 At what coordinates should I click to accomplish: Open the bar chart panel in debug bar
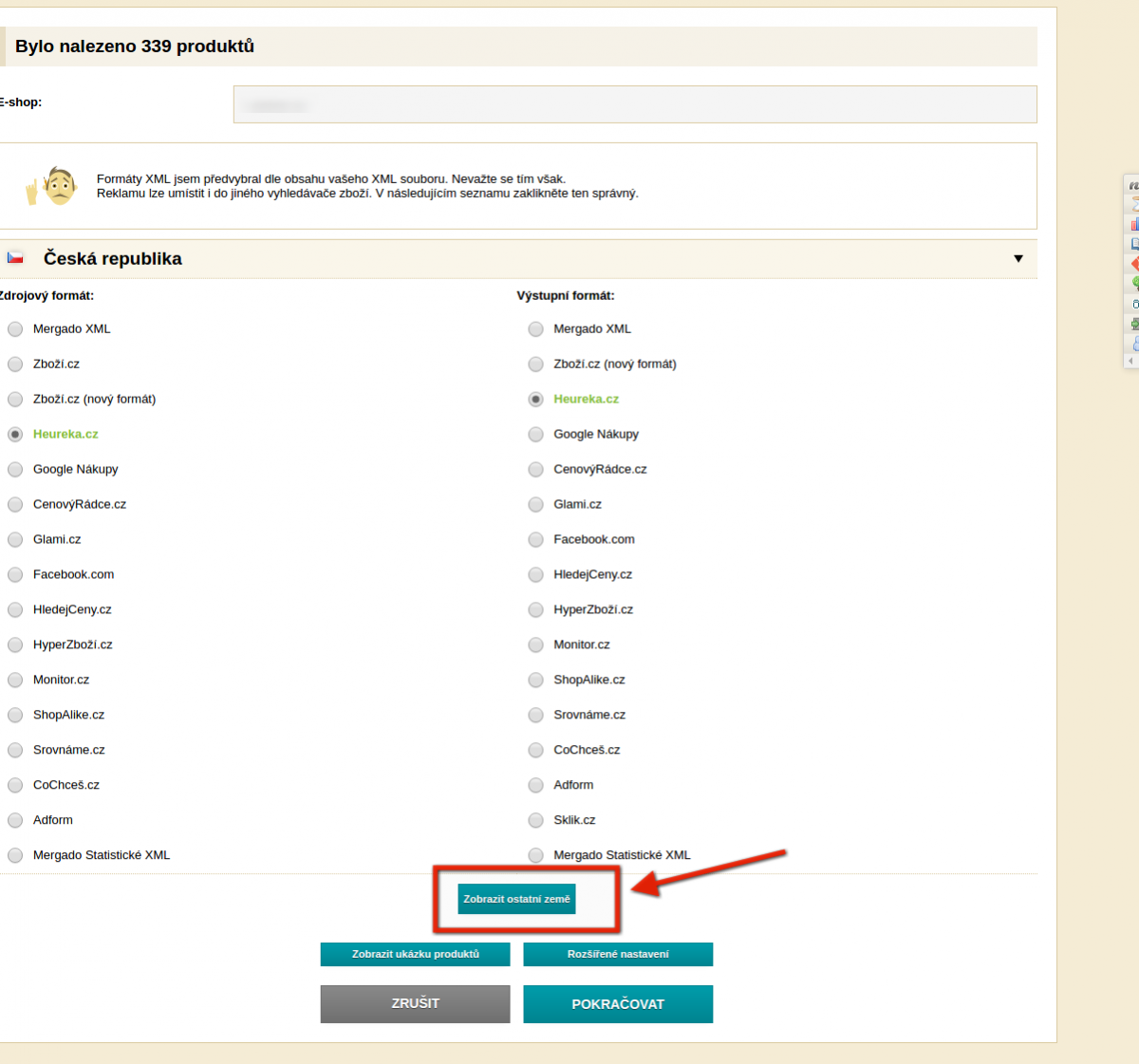coord(1134,225)
